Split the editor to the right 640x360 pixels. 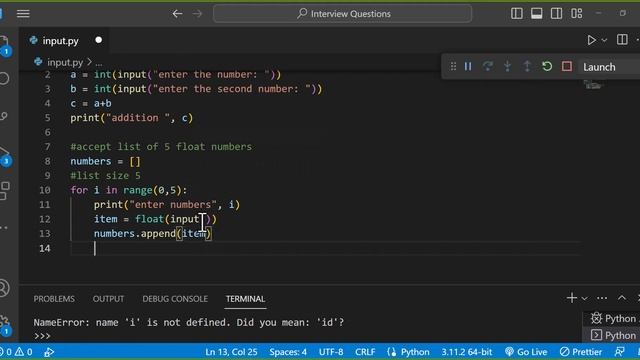622,40
